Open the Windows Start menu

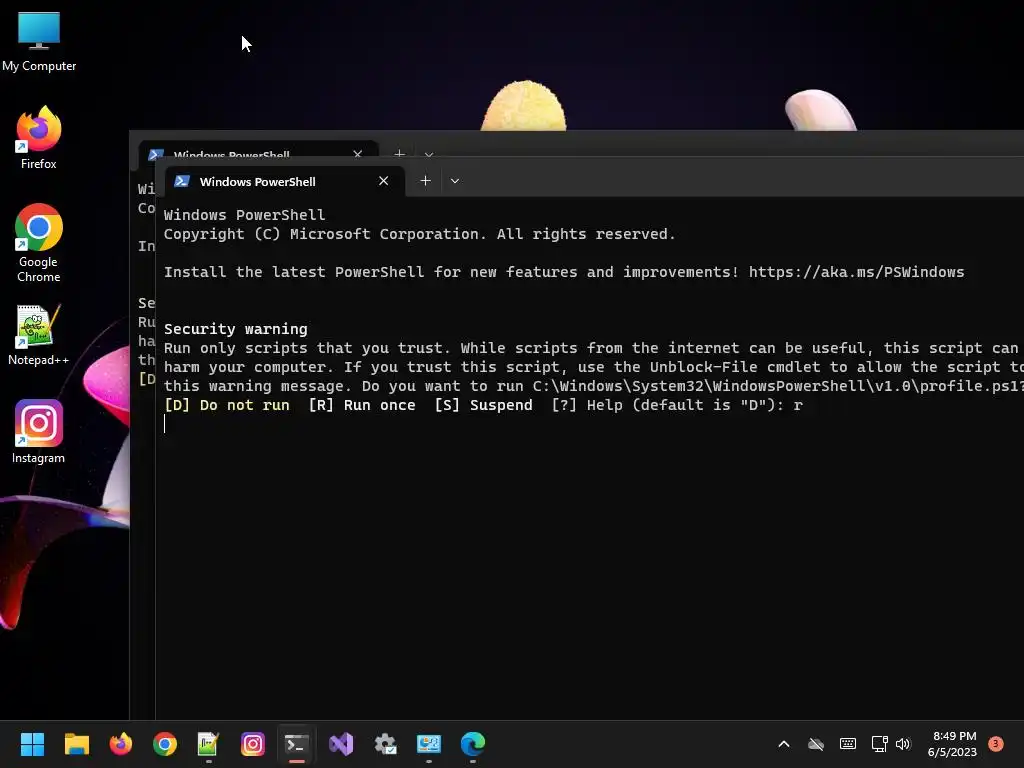tap(32, 744)
